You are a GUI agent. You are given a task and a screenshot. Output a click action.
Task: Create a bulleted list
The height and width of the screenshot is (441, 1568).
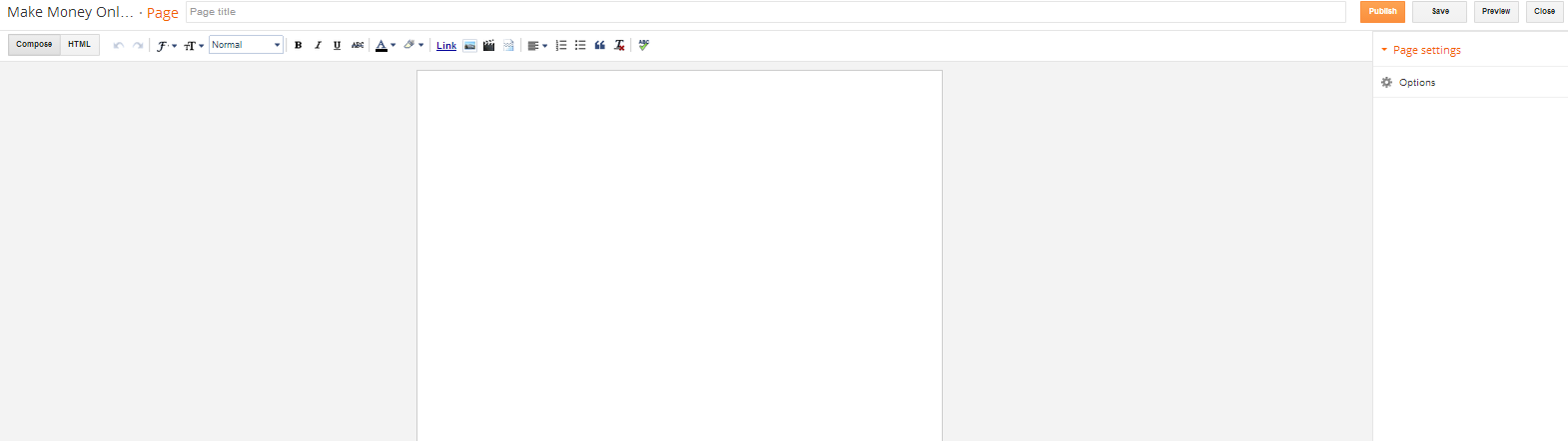point(580,45)
